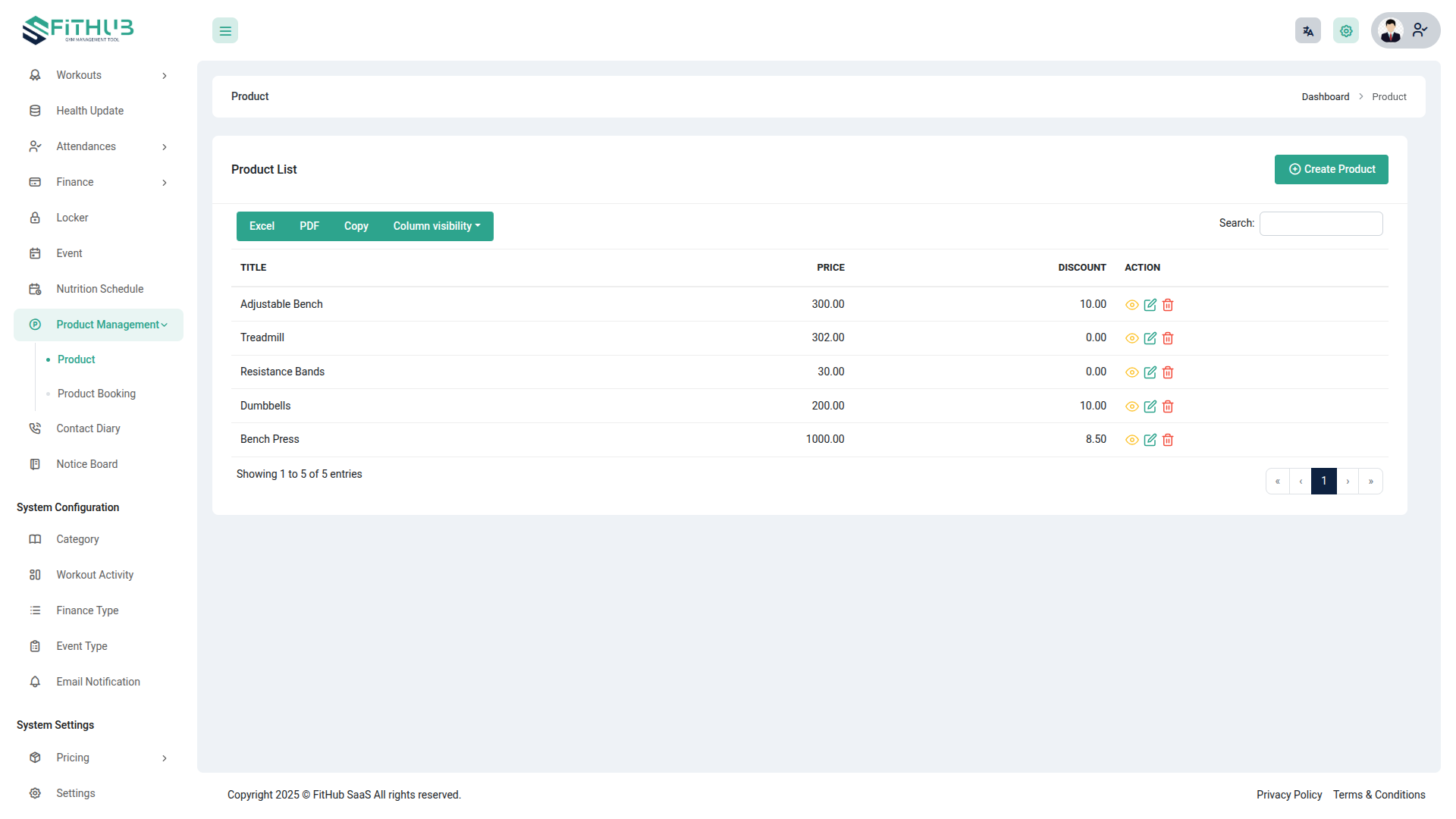Export the table to Excel

click(x=262, y=226)
